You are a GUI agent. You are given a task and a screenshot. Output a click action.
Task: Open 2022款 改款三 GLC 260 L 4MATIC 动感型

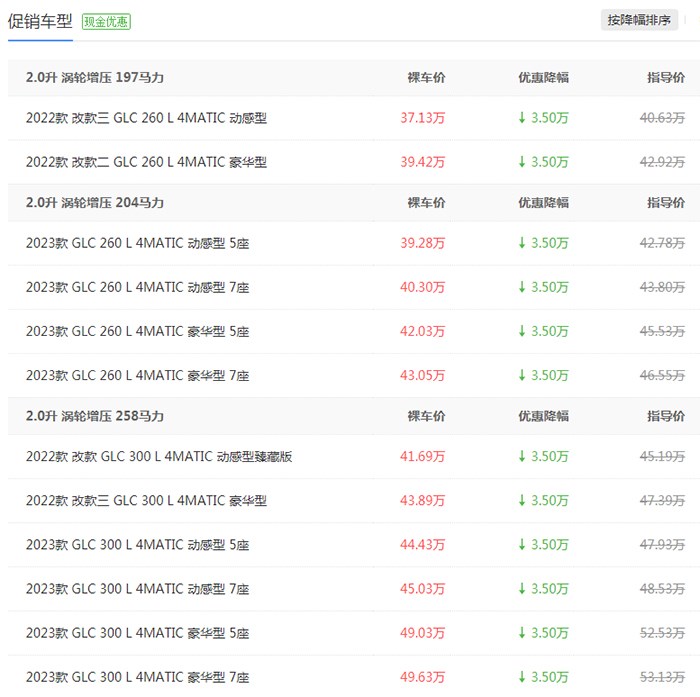146,118
